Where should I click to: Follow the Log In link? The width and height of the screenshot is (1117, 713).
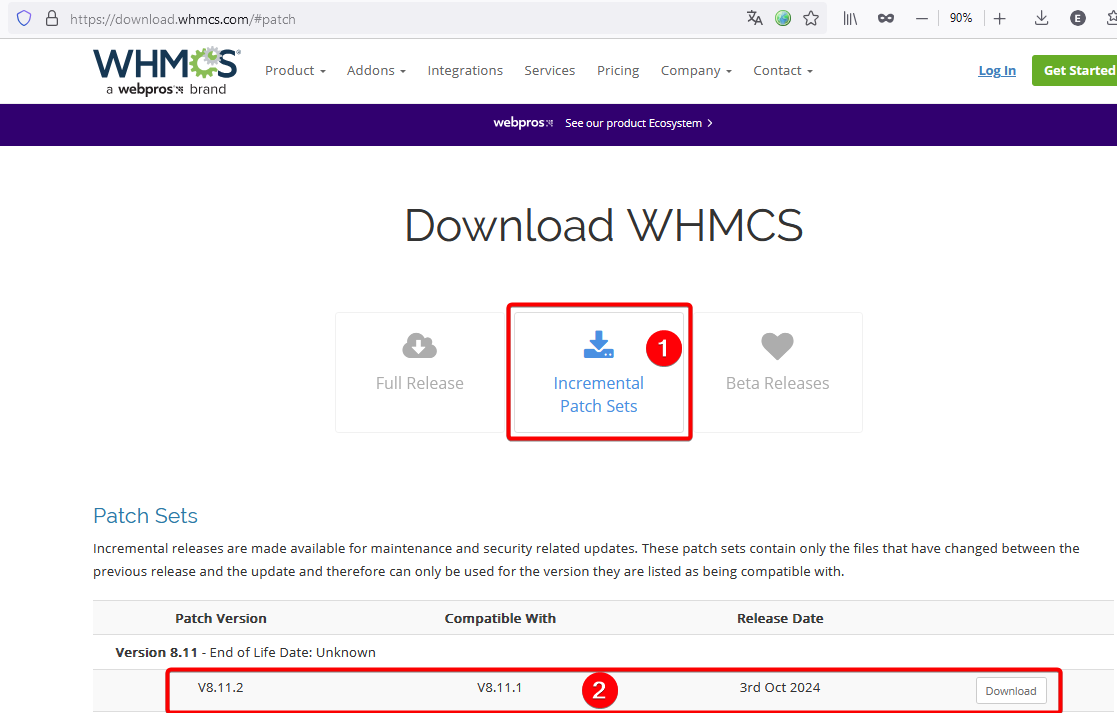click(997, 71)
